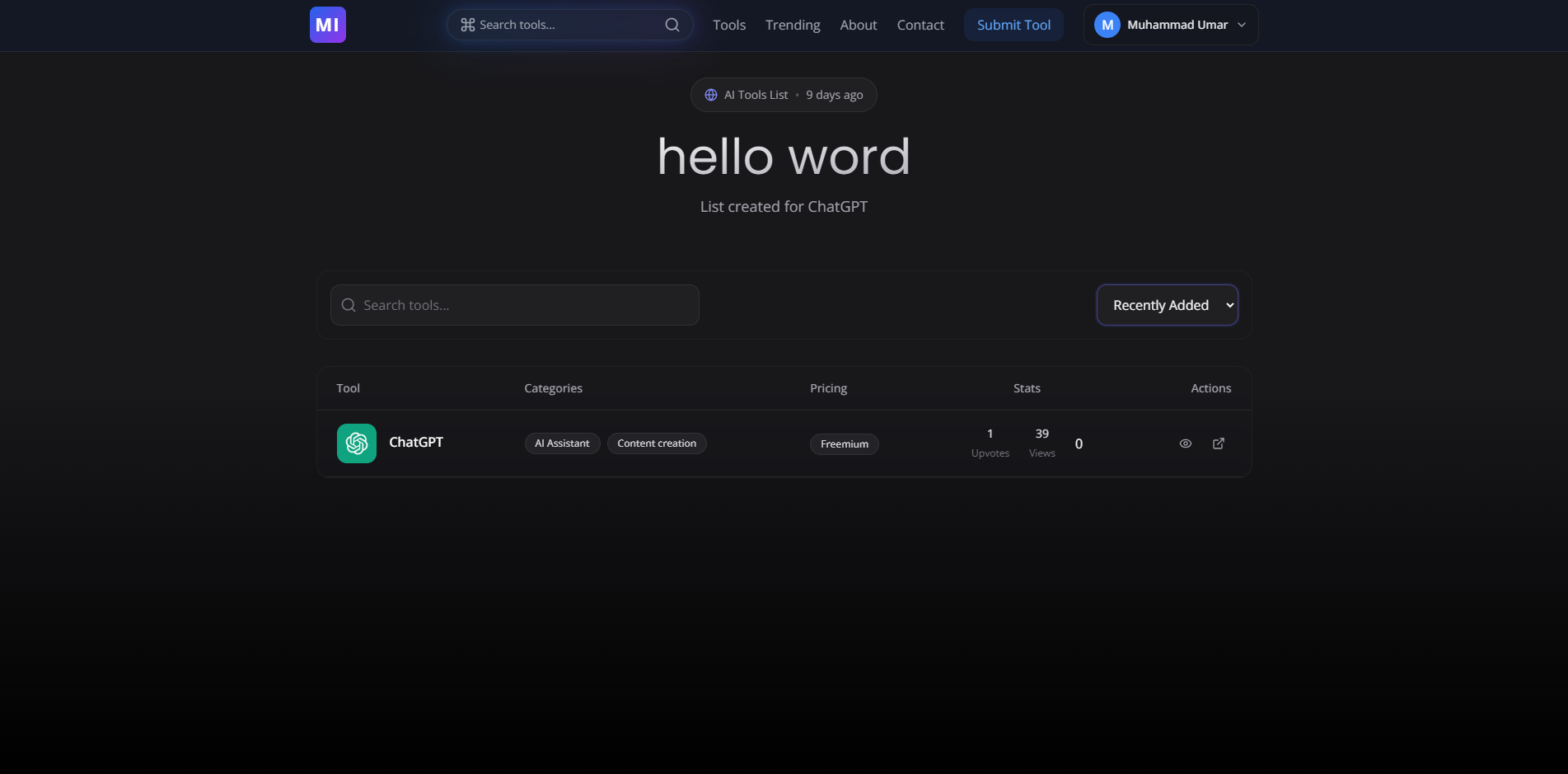The width and height of the screenshot is (1568, 774).
Task: Open the Muhammad Umar account dropdown
Action: pyautogui.click(x=1171, y=25)
